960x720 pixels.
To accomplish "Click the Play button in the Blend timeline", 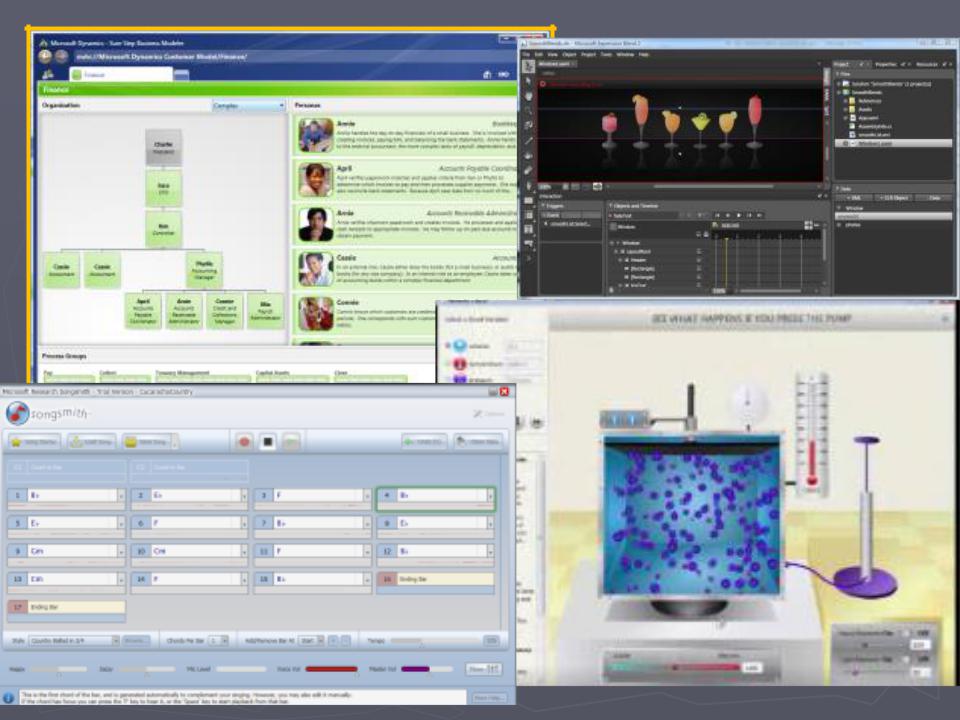I will 738,216.
